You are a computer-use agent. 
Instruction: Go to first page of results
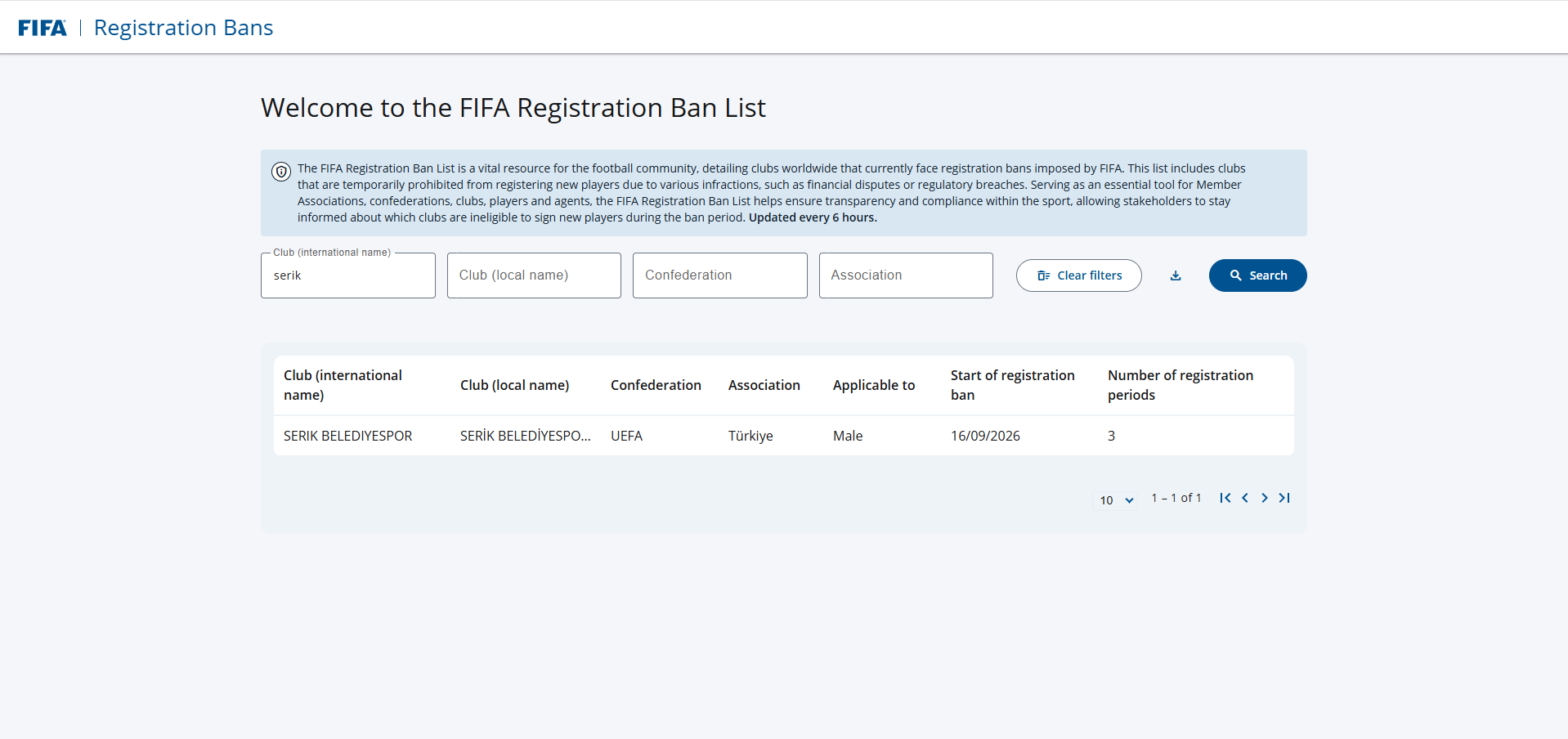[1225, 498]
